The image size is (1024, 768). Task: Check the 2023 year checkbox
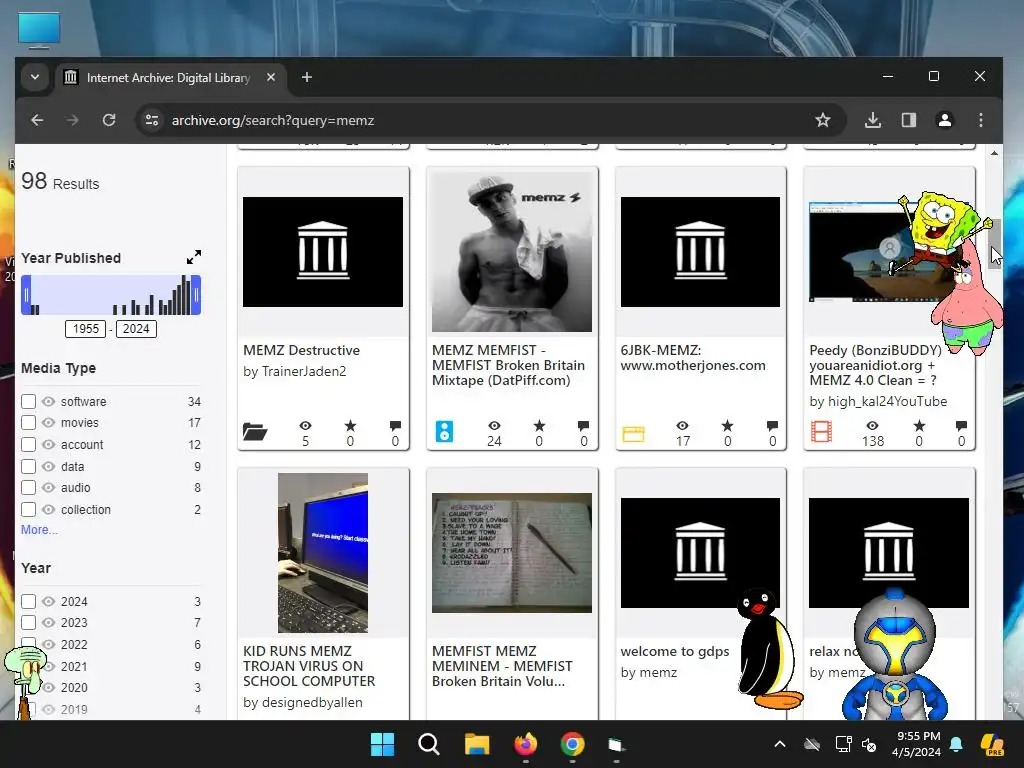click(28, 623)
